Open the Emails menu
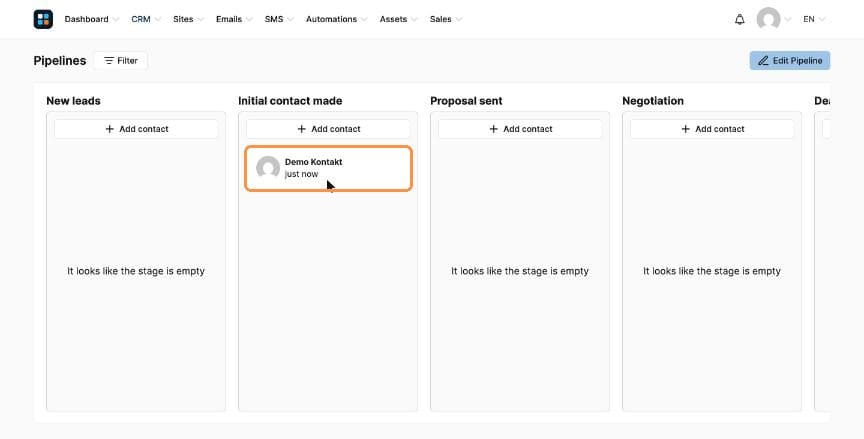The image size is (864, 439). tap(234, 19)
